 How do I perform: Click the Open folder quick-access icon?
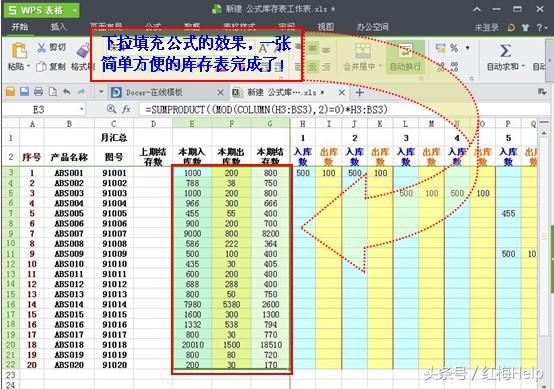tap(10, 92)
